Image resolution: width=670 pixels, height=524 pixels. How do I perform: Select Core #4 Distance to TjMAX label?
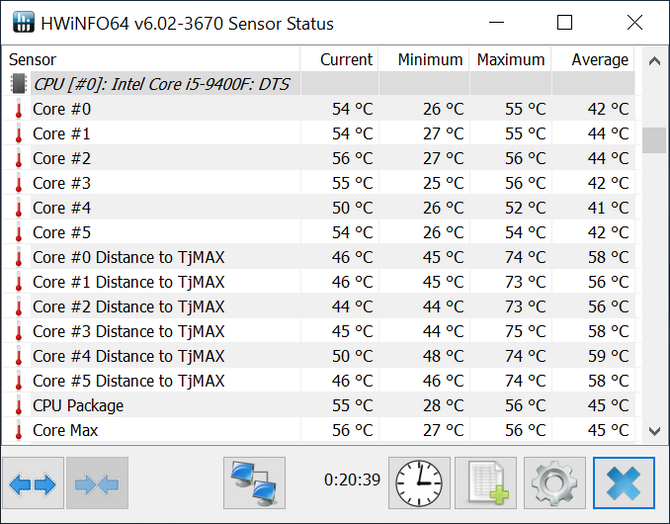point(129,356)
